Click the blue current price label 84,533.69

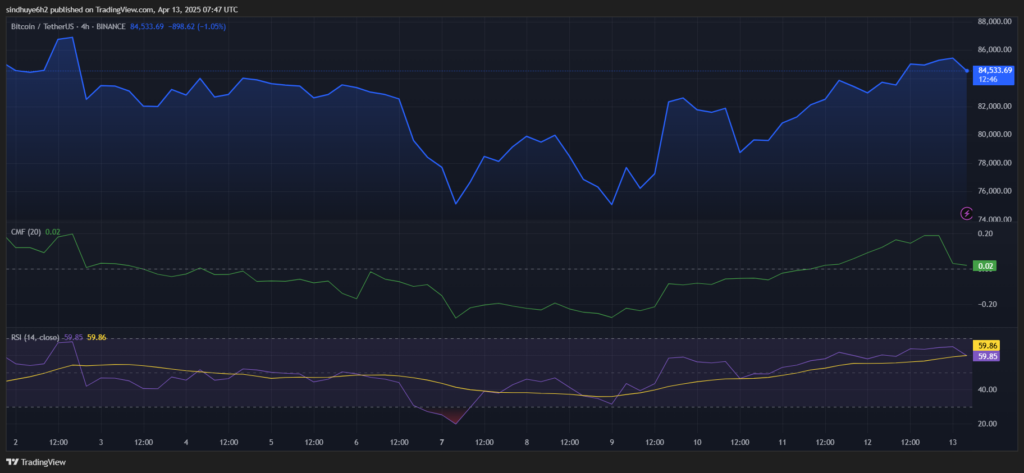pyautogui.click(x=987, y=70)
